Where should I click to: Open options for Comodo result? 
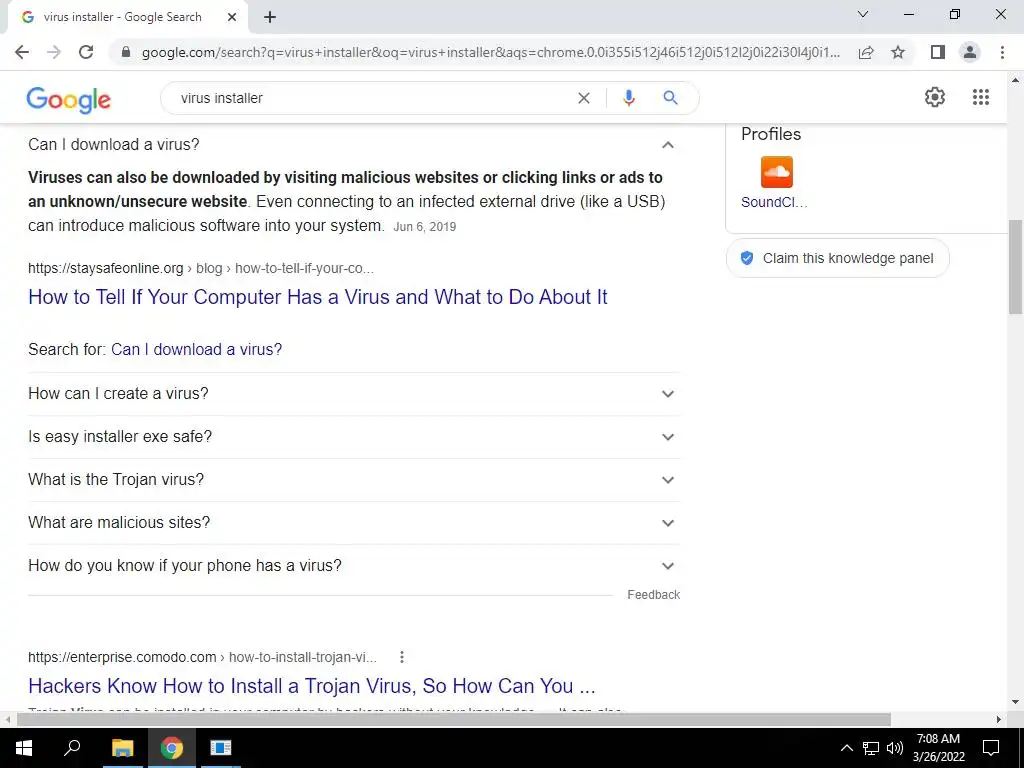(x=402, y=657)
